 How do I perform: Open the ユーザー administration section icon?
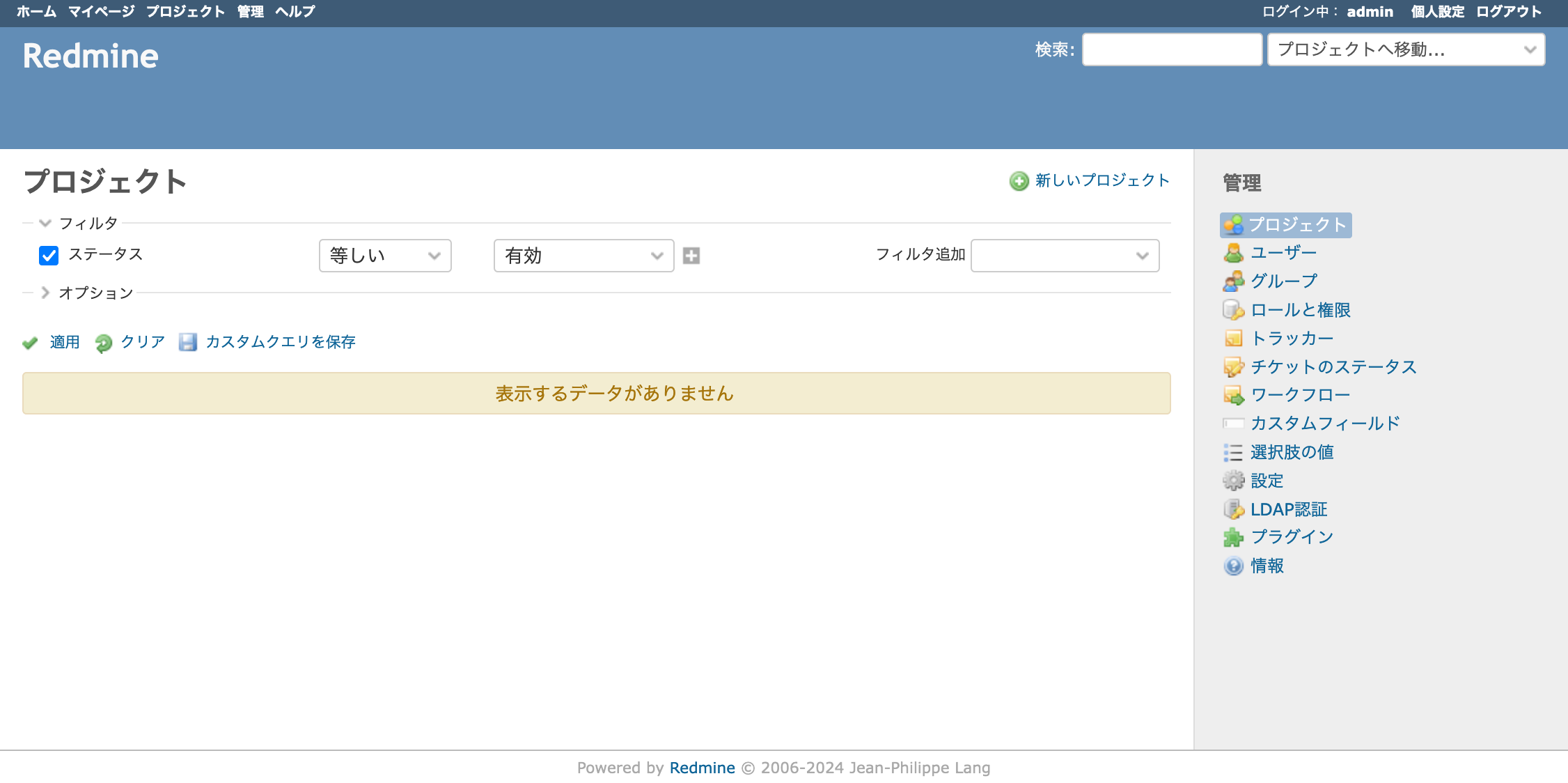pyautogui.click(x=1234, y=252)
